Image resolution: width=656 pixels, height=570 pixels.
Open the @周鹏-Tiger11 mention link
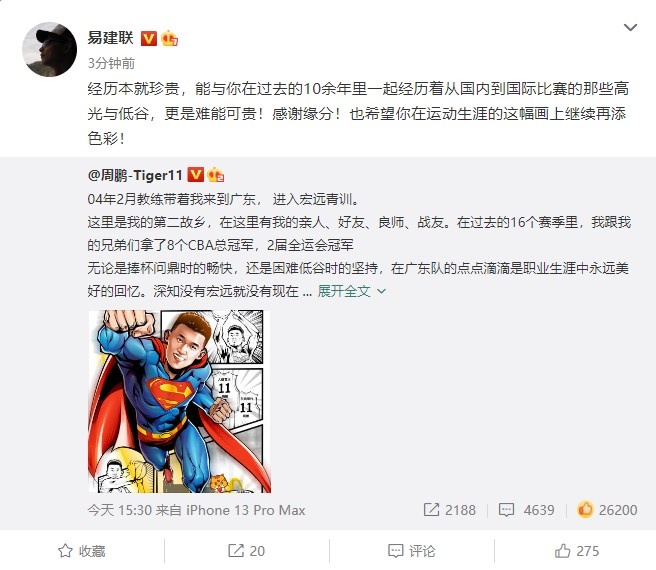point(135,175)
